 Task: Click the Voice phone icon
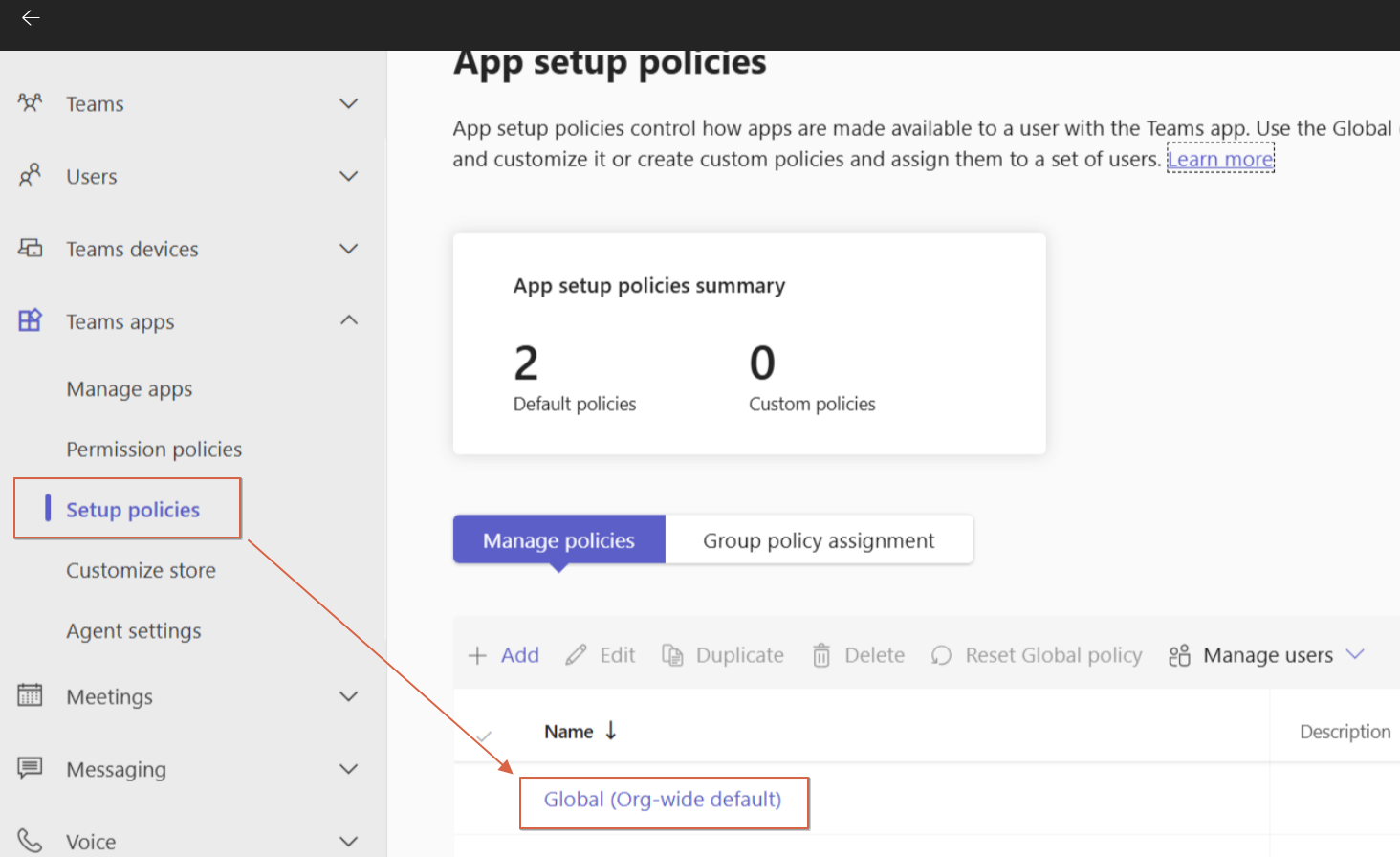click(31, 841)
